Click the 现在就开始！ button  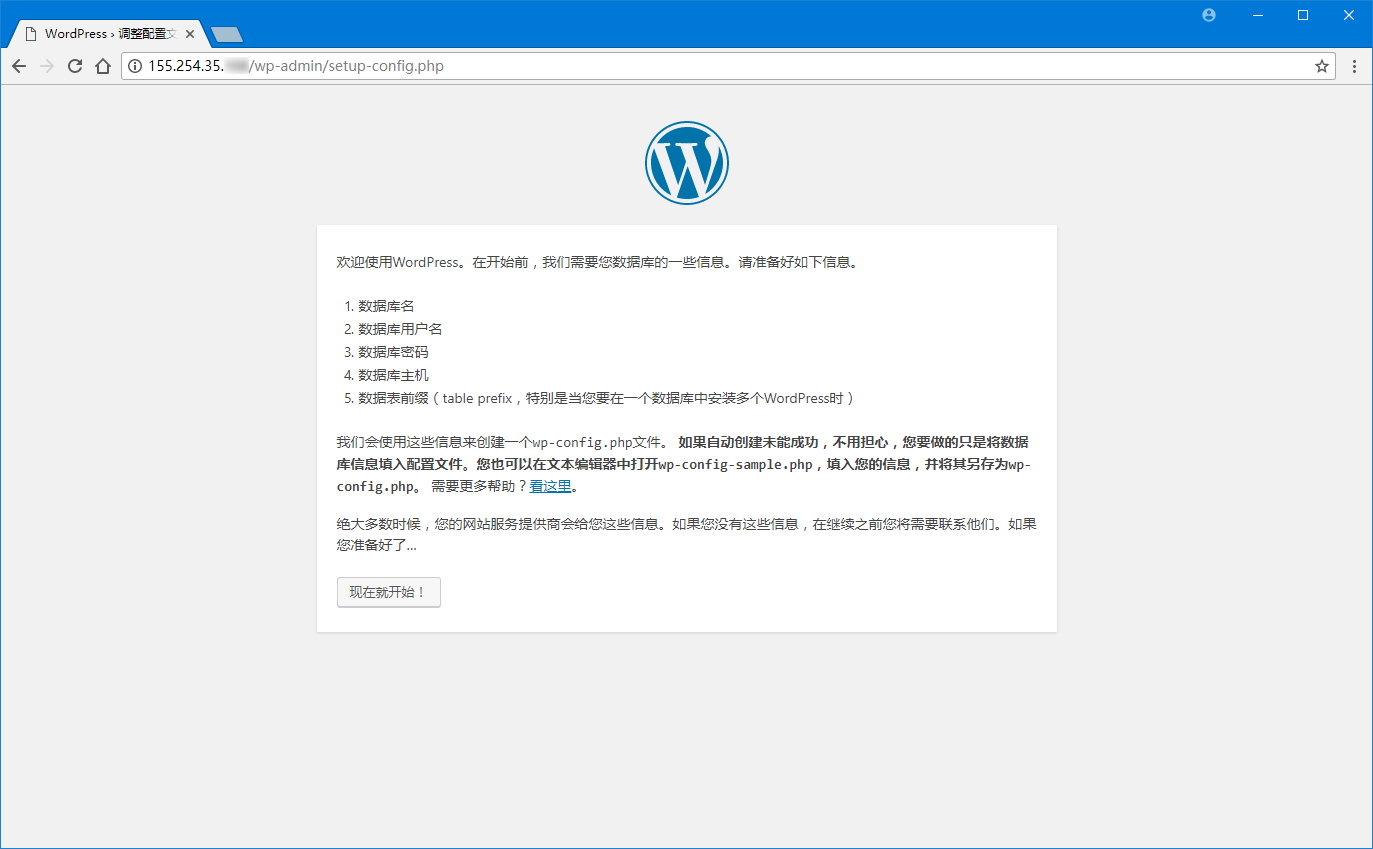(x=389, y=592)
